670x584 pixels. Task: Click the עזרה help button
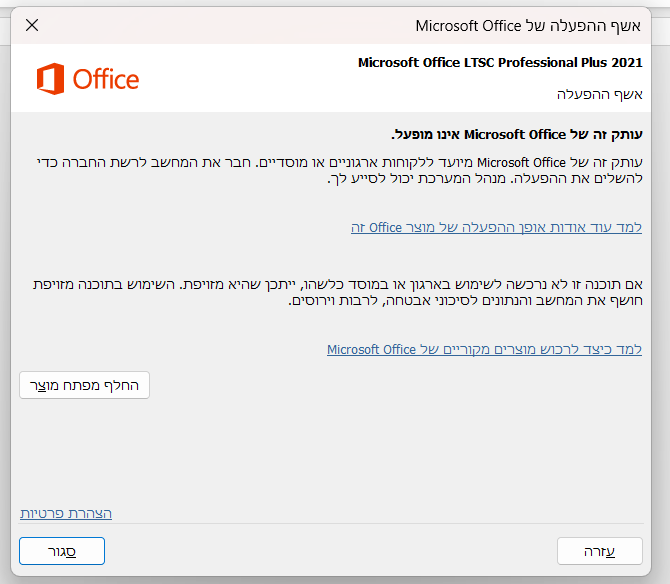coord(599,551)
